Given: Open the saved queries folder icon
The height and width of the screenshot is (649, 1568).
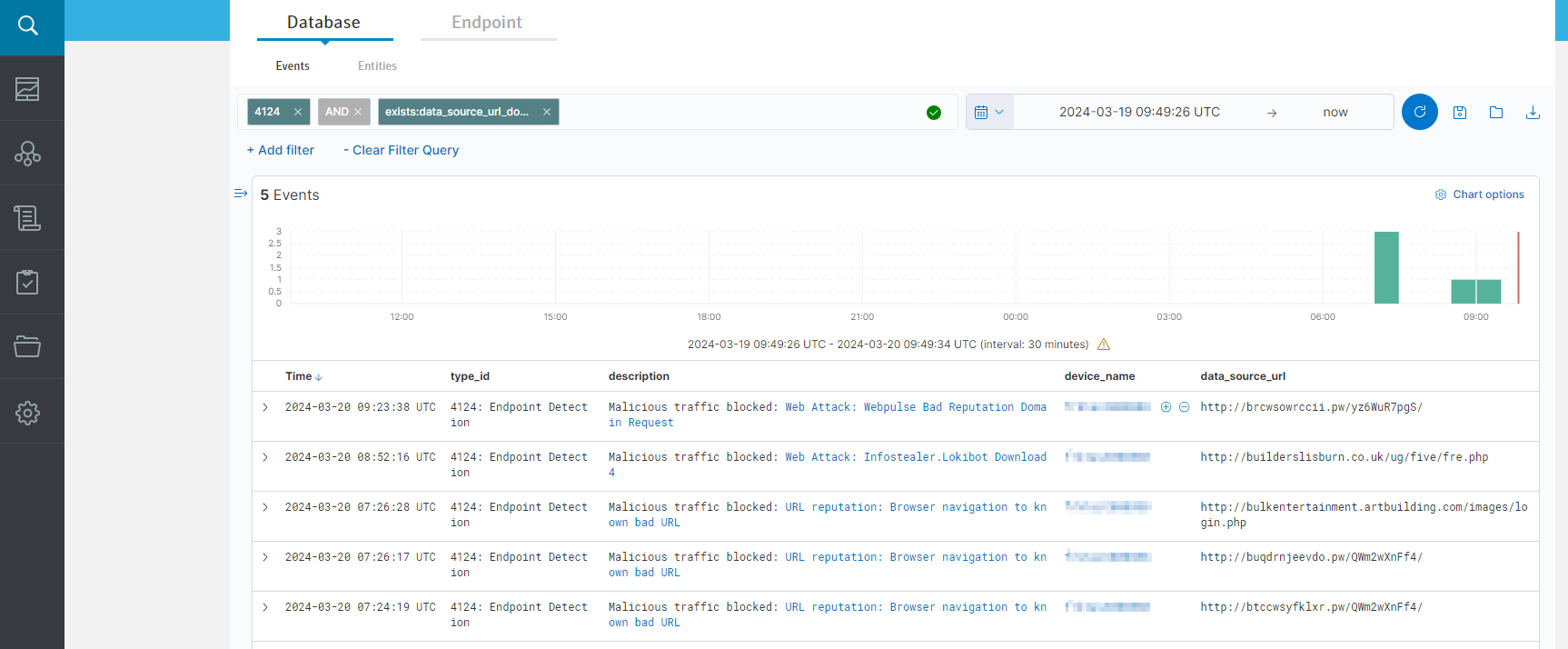Looking at the screenshot, I should coord(1496,113).
